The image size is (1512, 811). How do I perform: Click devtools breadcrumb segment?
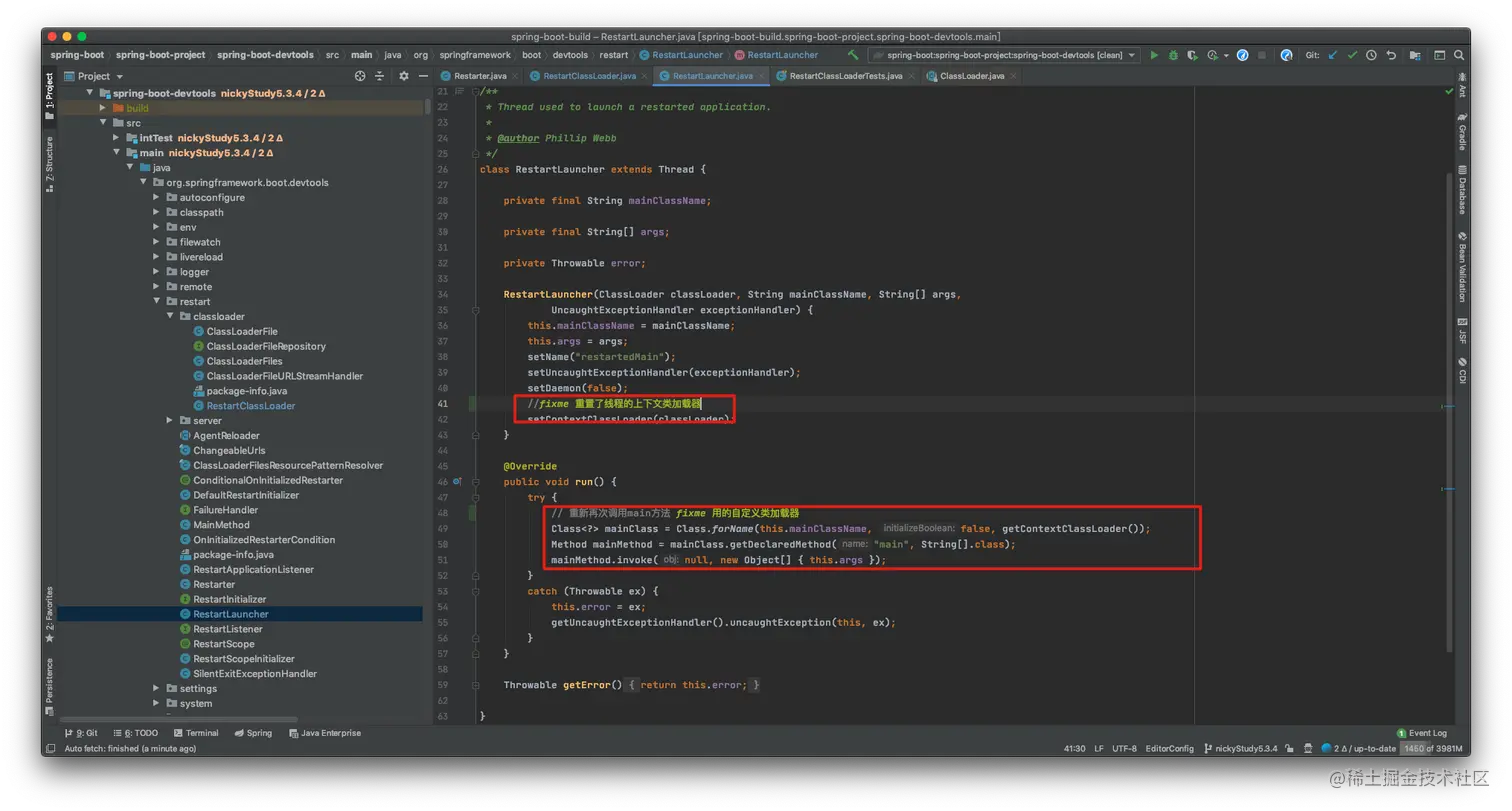click(x=570, y=55)
